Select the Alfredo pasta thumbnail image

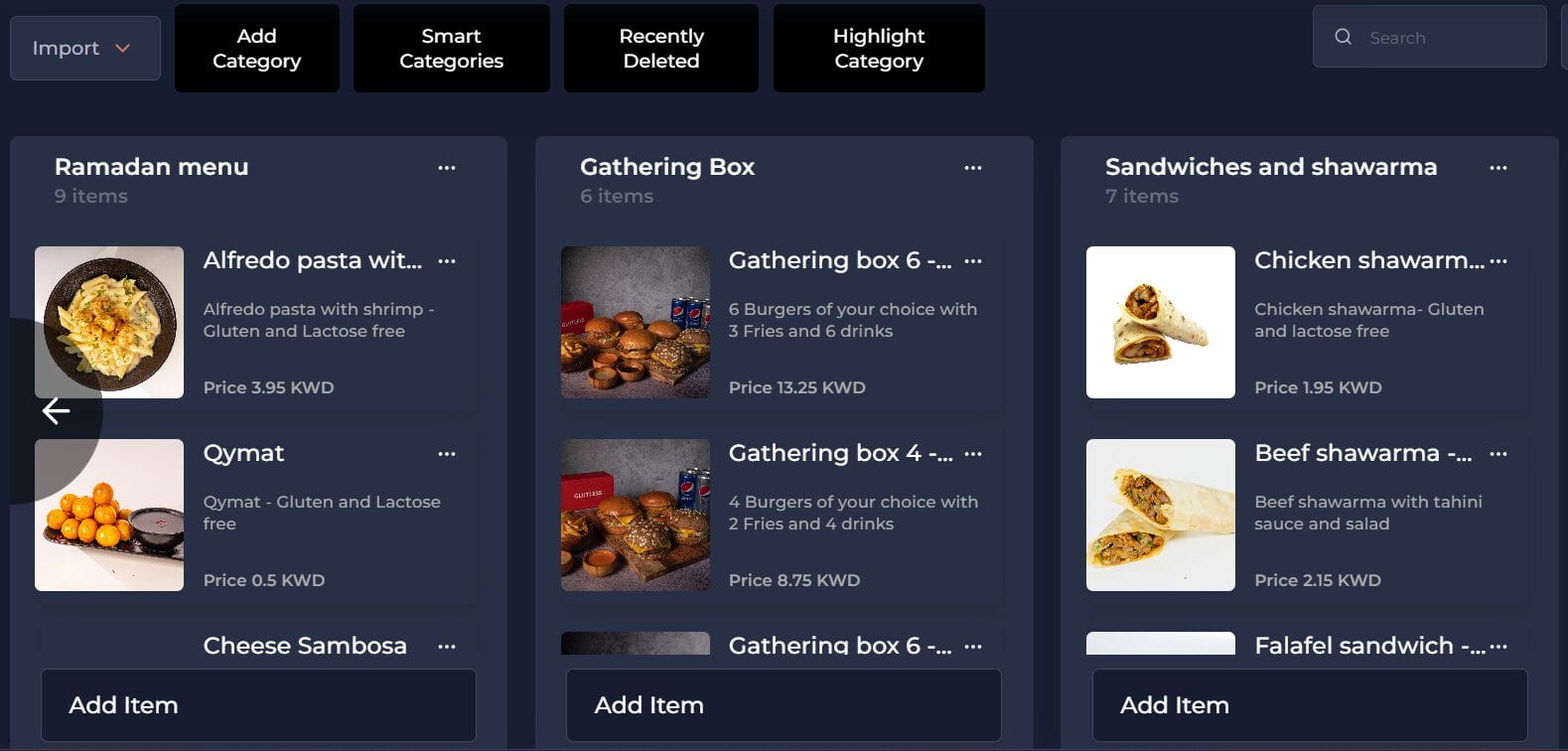[109, 322]
